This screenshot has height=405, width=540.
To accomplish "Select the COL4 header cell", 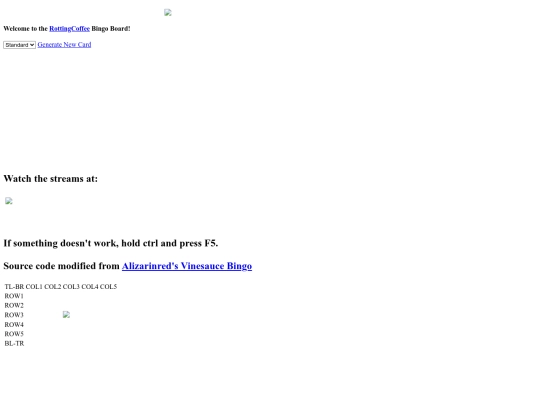I will (x=90, y=287).
